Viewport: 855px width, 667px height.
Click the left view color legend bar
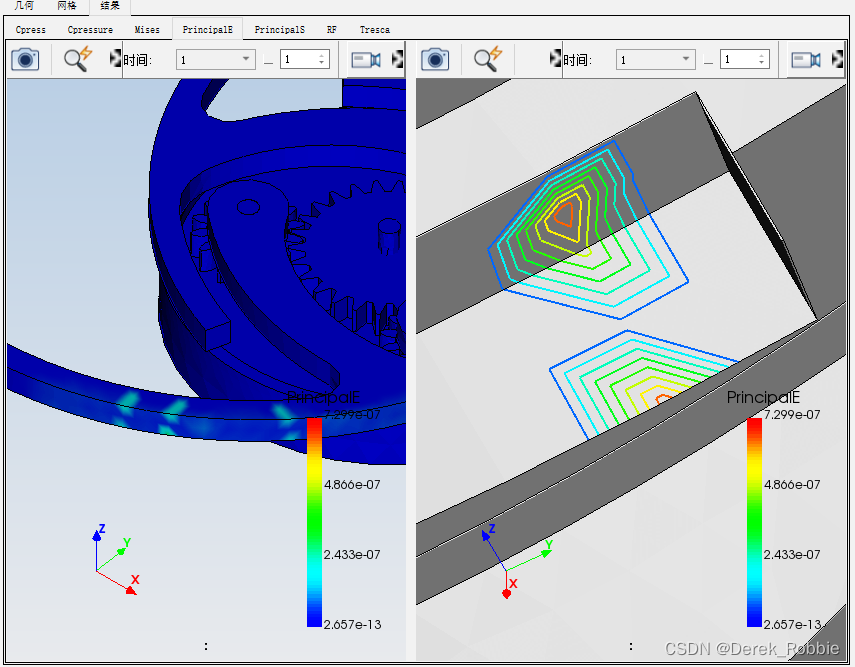[314, 522]
